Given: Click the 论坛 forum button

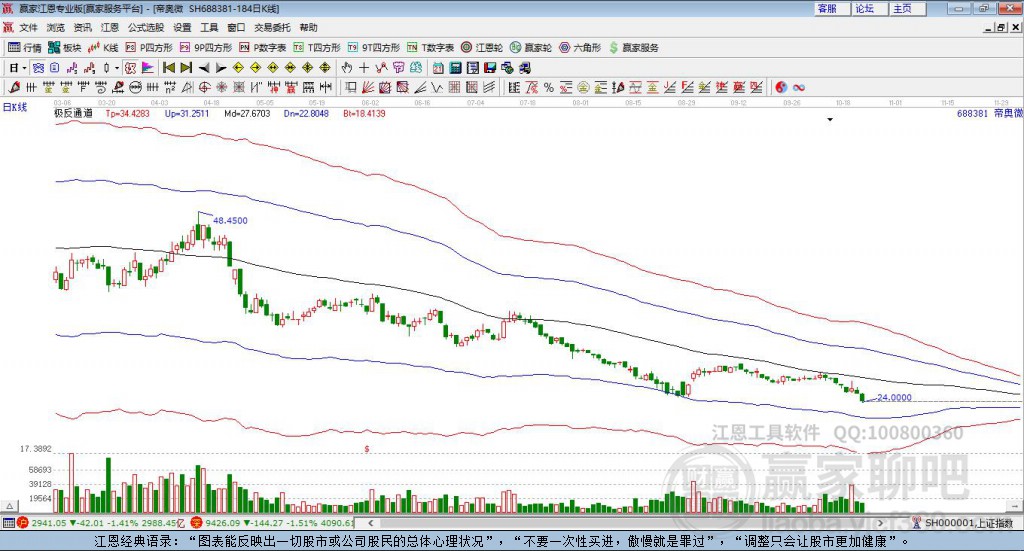Looking at the screenshot, I should pos(870,8).
